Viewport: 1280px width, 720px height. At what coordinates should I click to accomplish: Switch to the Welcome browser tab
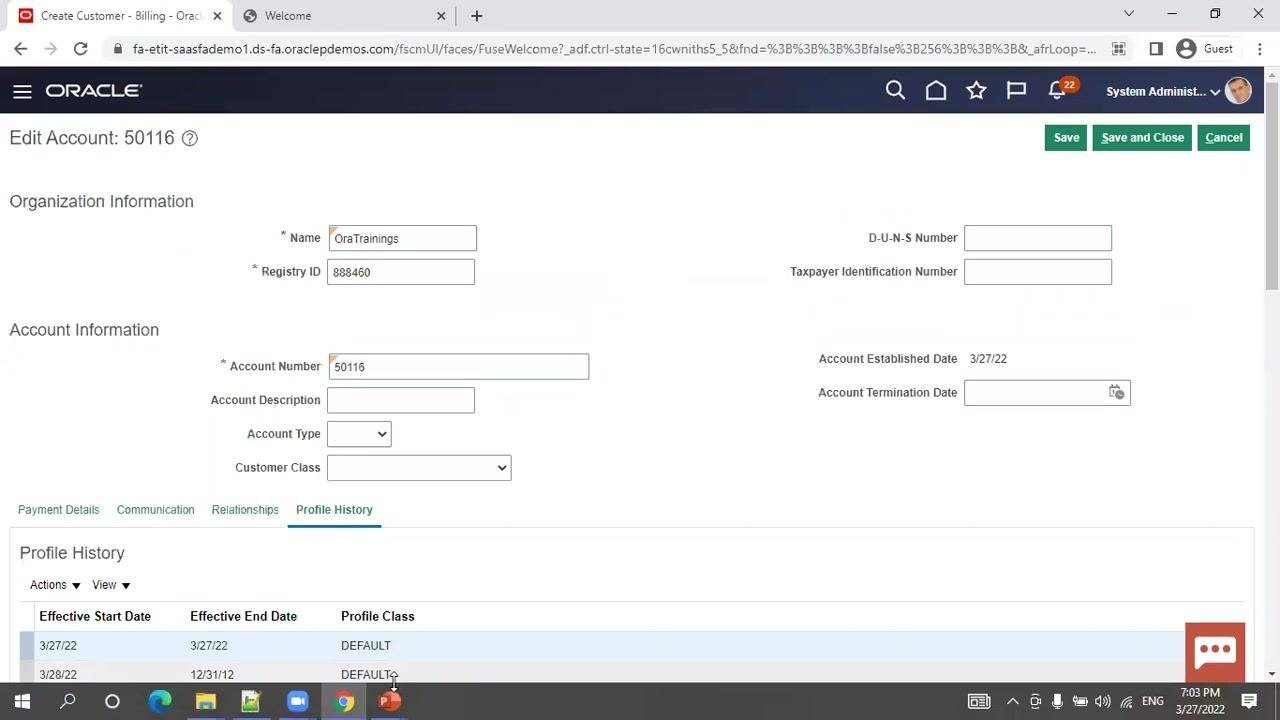coord(343,15)
